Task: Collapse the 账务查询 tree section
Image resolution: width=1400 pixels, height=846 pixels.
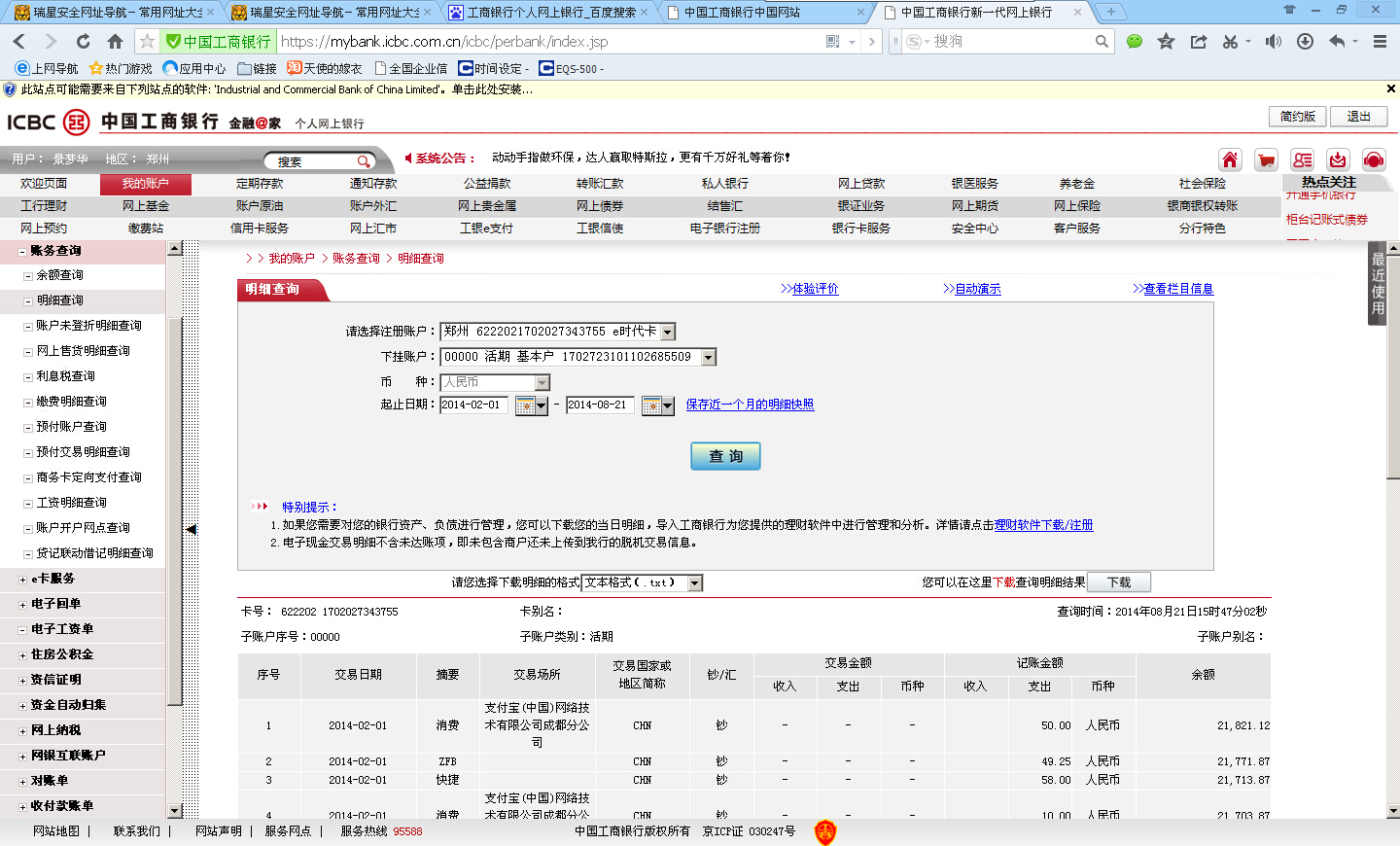Action: coord(22,251)
